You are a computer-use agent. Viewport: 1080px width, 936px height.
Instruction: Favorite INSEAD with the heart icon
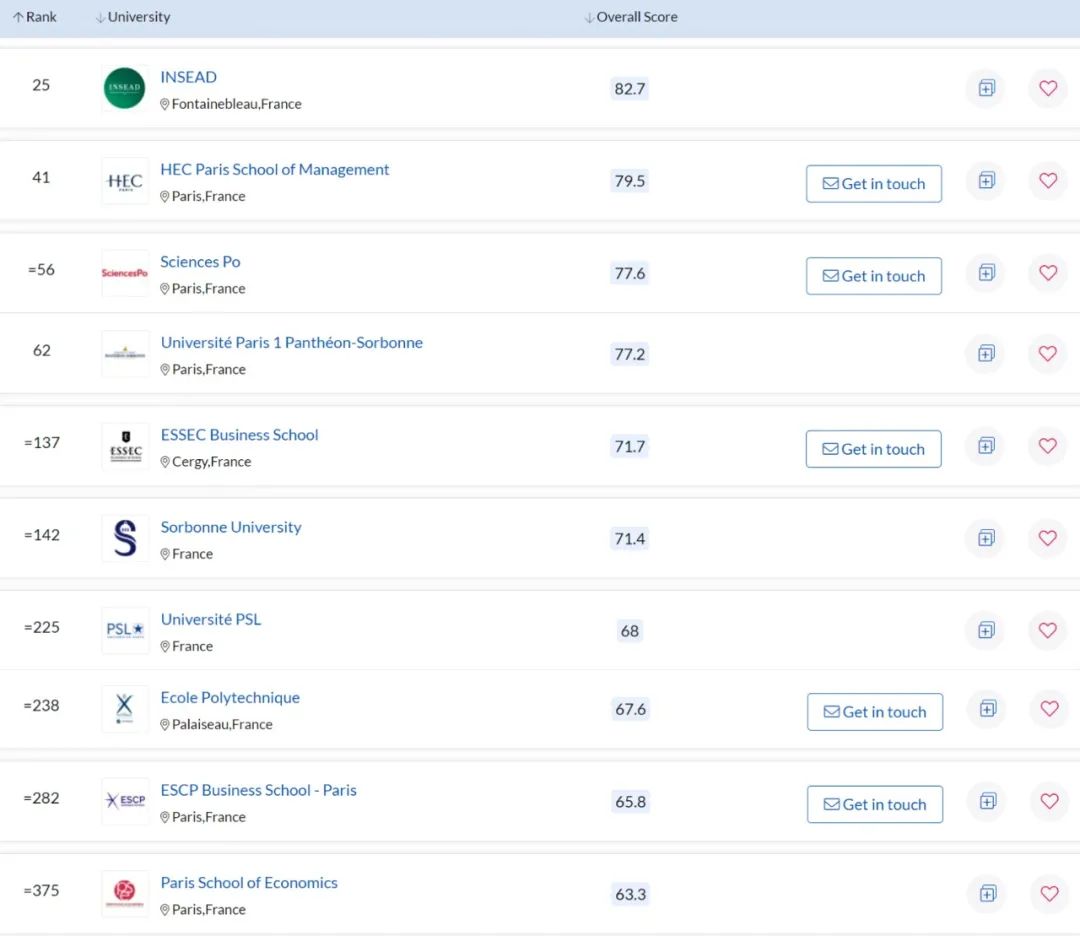(1048, 88)
